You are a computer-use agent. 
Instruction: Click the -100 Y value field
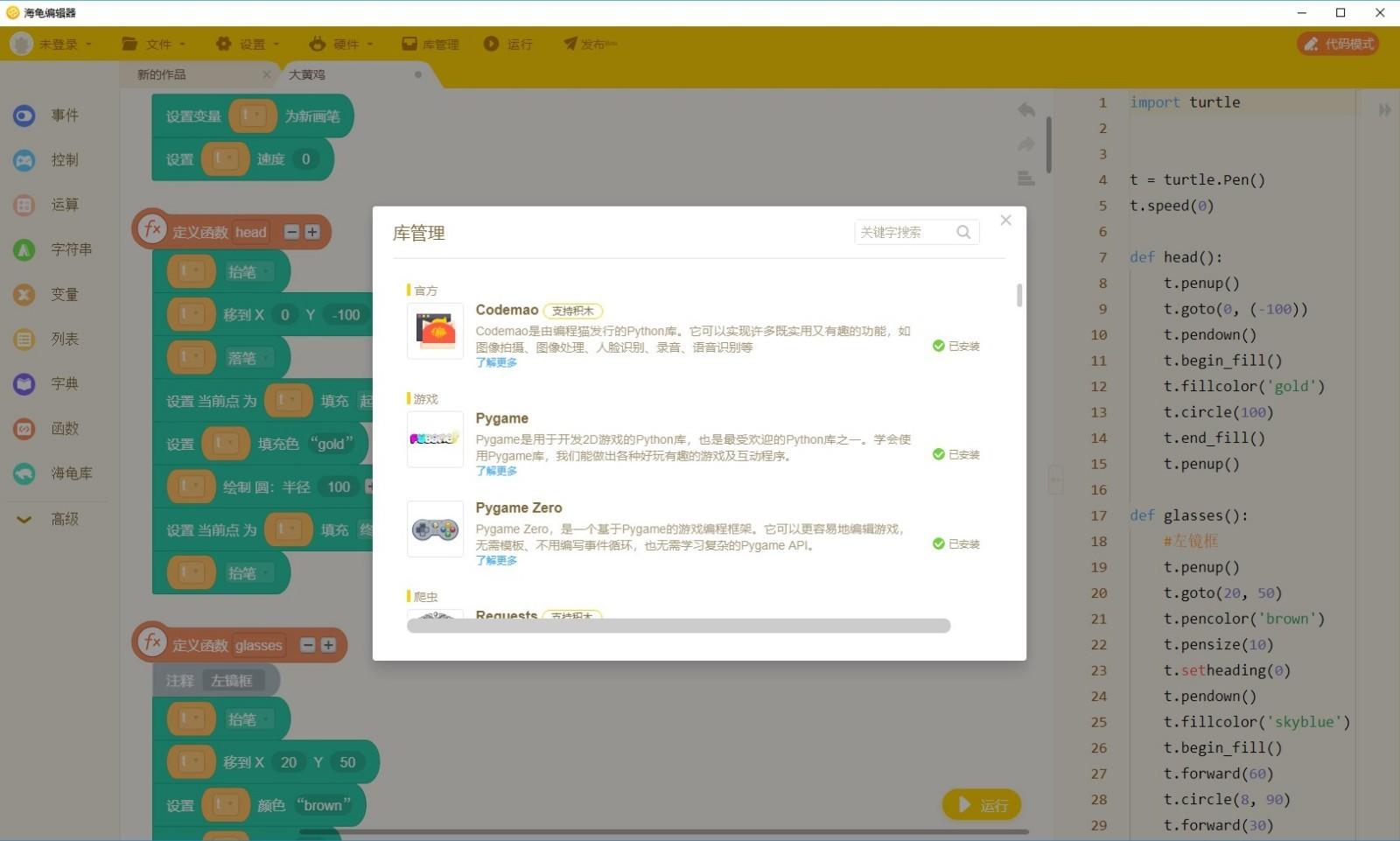tap(346, 315)
